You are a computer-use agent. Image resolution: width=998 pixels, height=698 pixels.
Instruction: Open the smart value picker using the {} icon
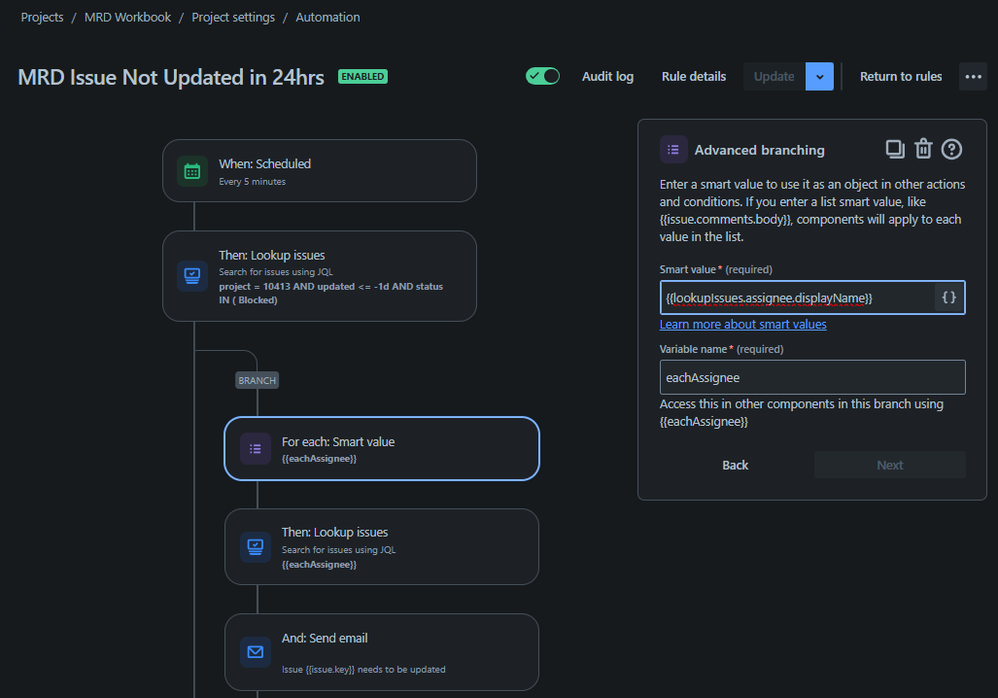pyautogui.click(x=949, y=297)
